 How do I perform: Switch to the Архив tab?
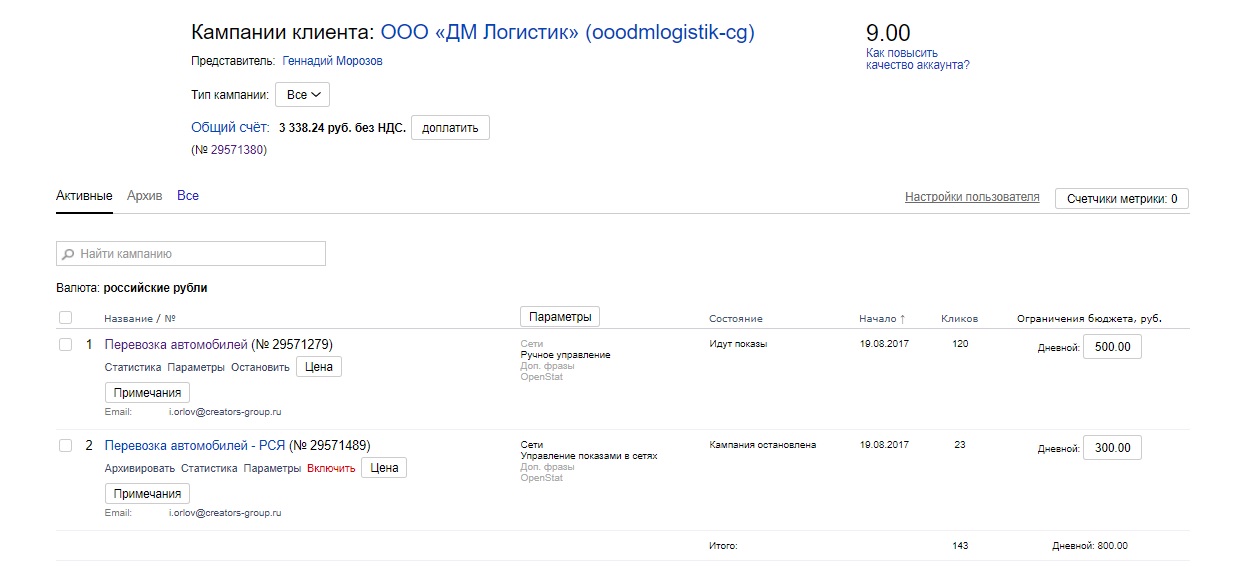(x=144, y=196)
